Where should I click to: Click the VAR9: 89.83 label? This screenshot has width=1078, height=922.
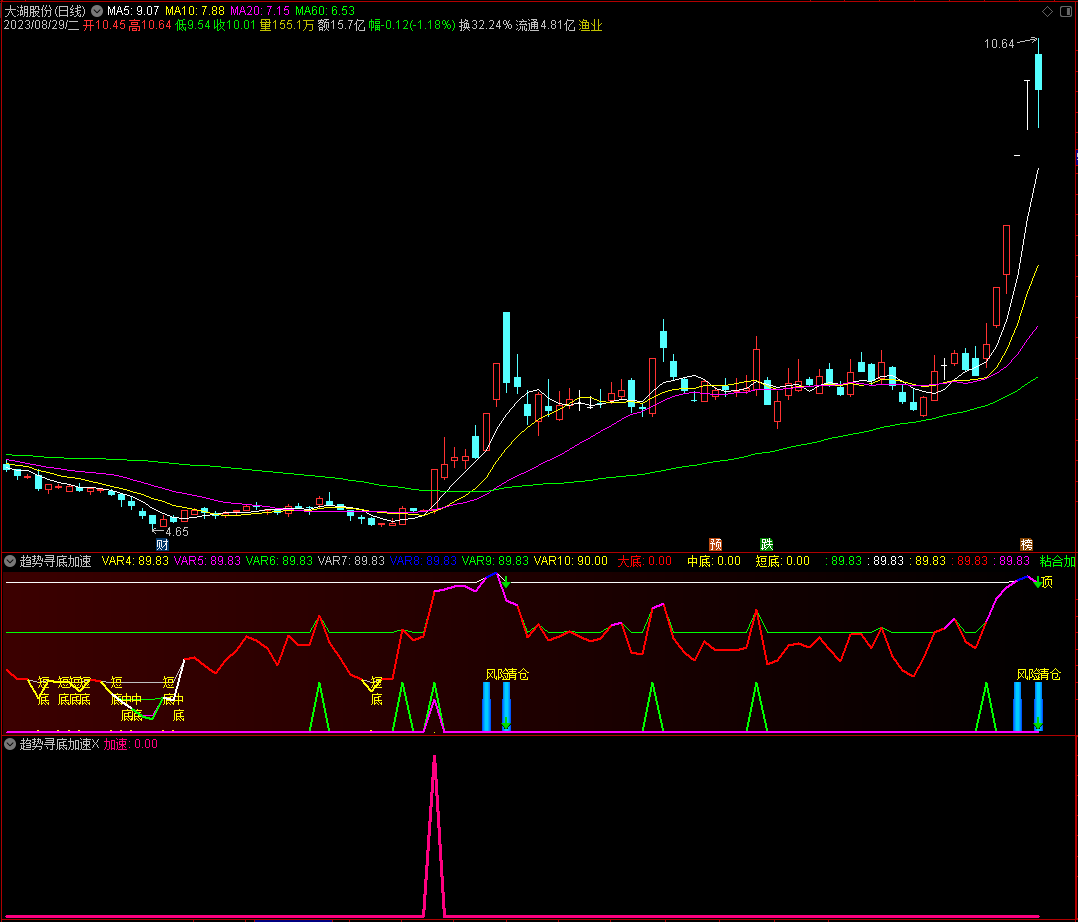click(x=496, y=561)
